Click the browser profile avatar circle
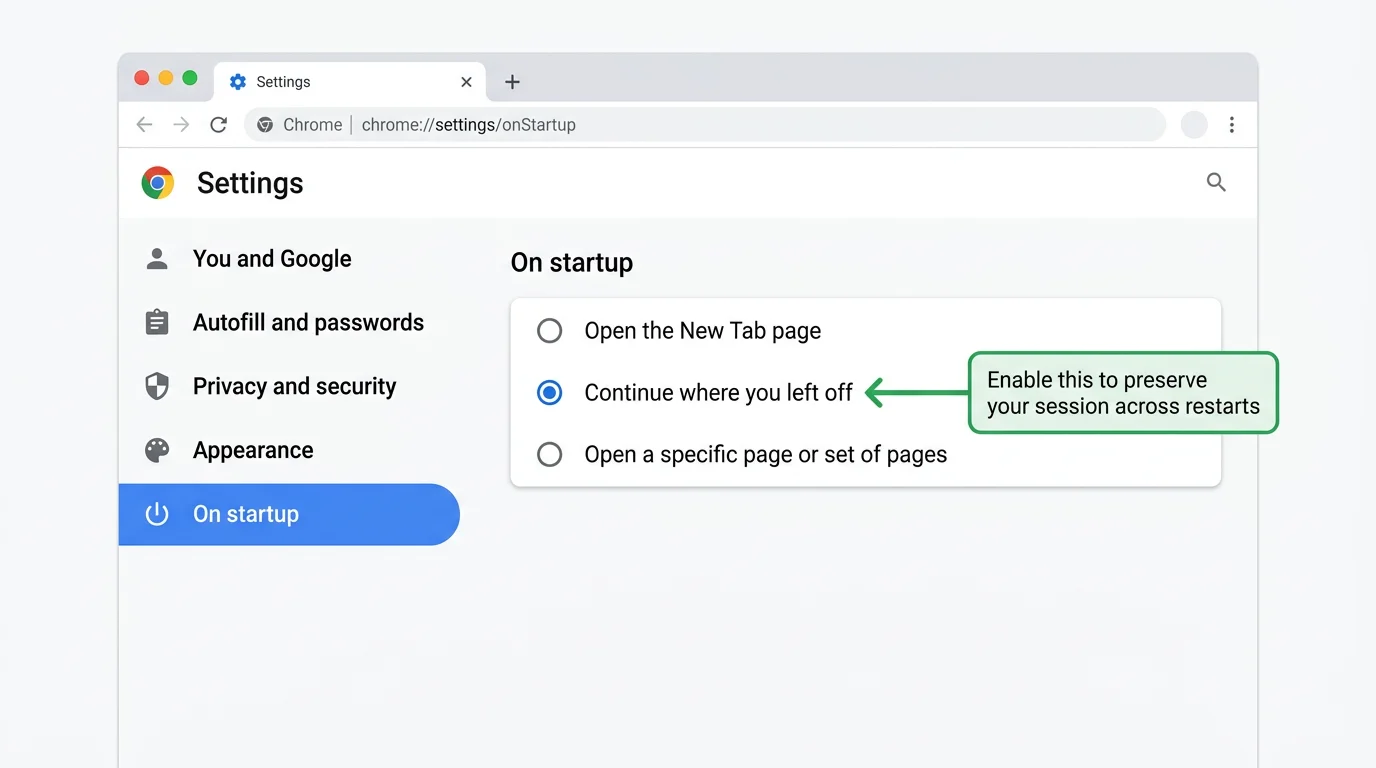 (1194, 124)
